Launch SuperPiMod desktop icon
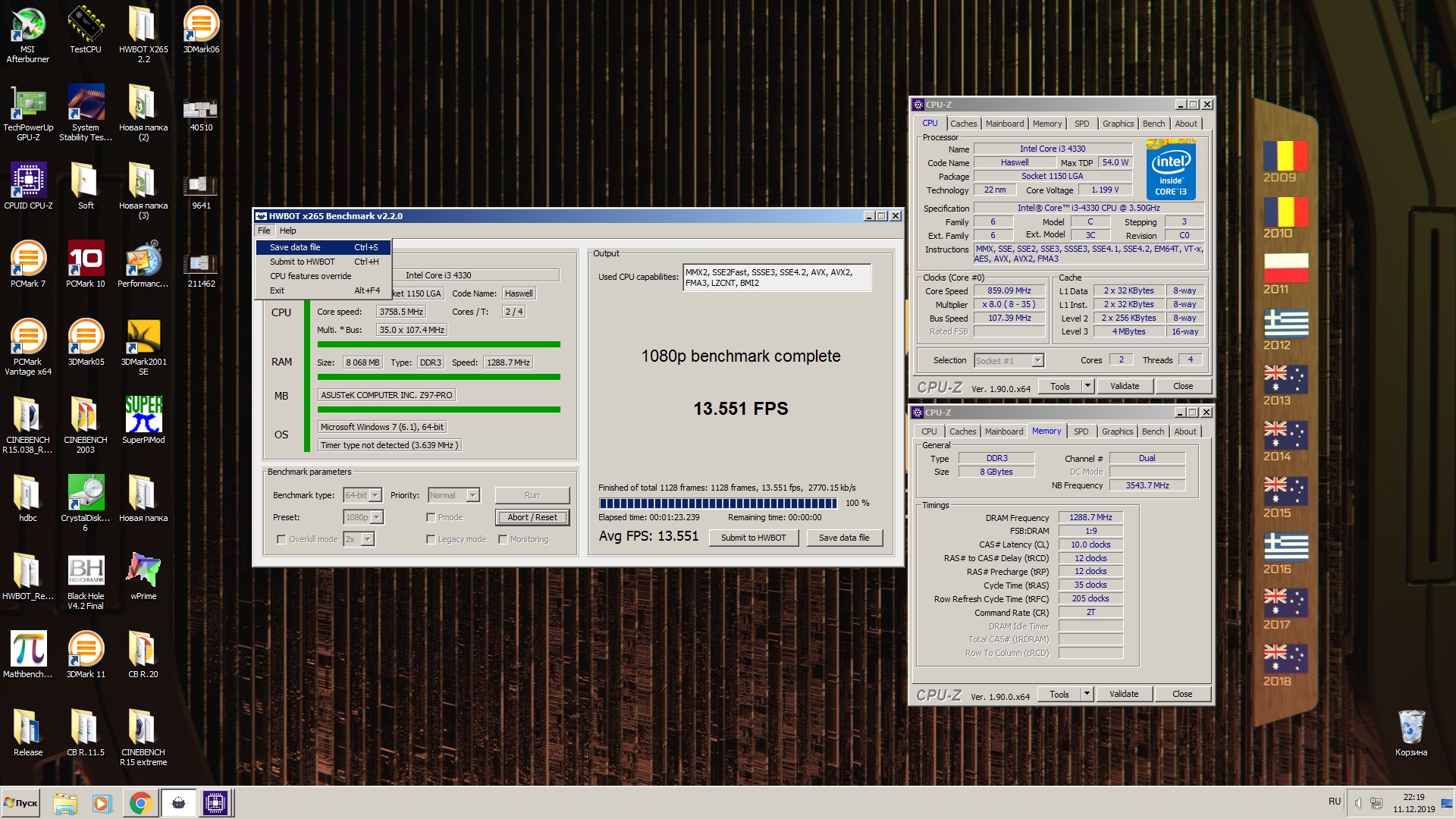The height and width of the screenshot is (819, 1456). click(143, 420)
